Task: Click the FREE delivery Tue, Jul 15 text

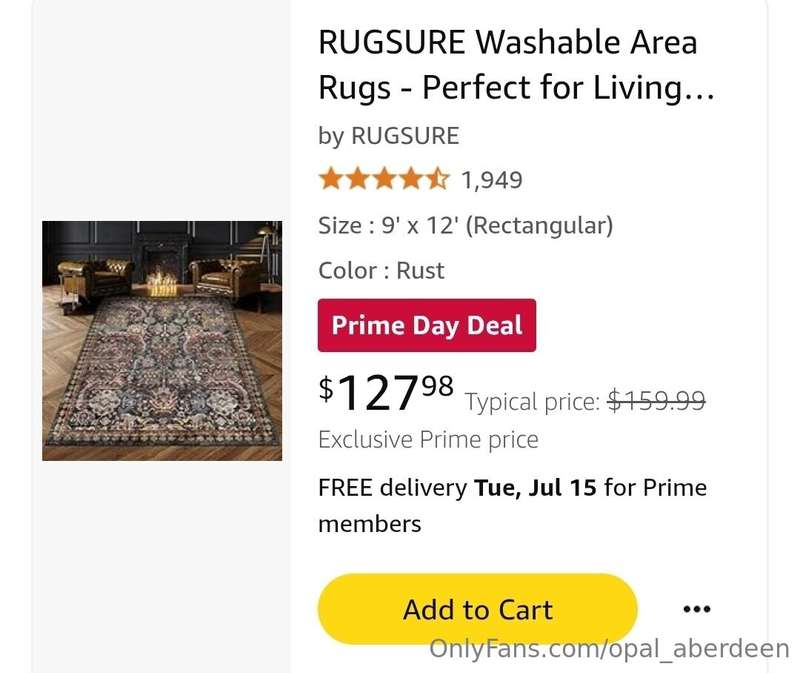Action: (x=457, y=488)
